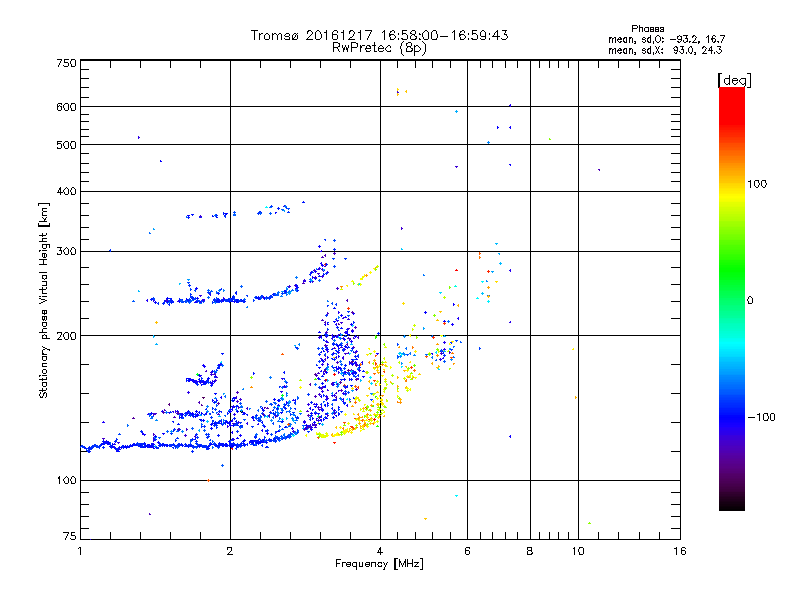Select the 'mean, sd,O: -93.2, 16.7' line
Image resolution: width=800 pixels, height=600 pixels.
point(666,39)
